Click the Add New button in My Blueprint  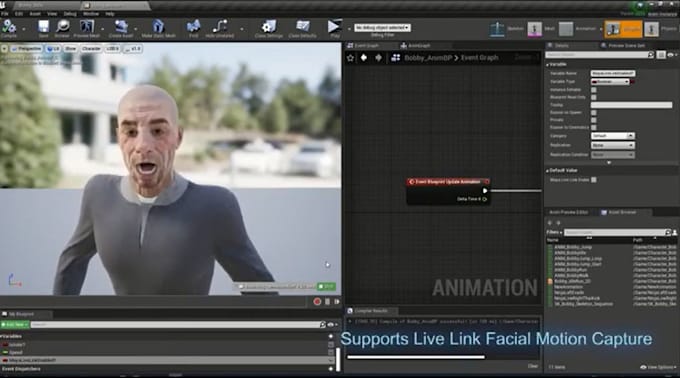pos(14,325)
